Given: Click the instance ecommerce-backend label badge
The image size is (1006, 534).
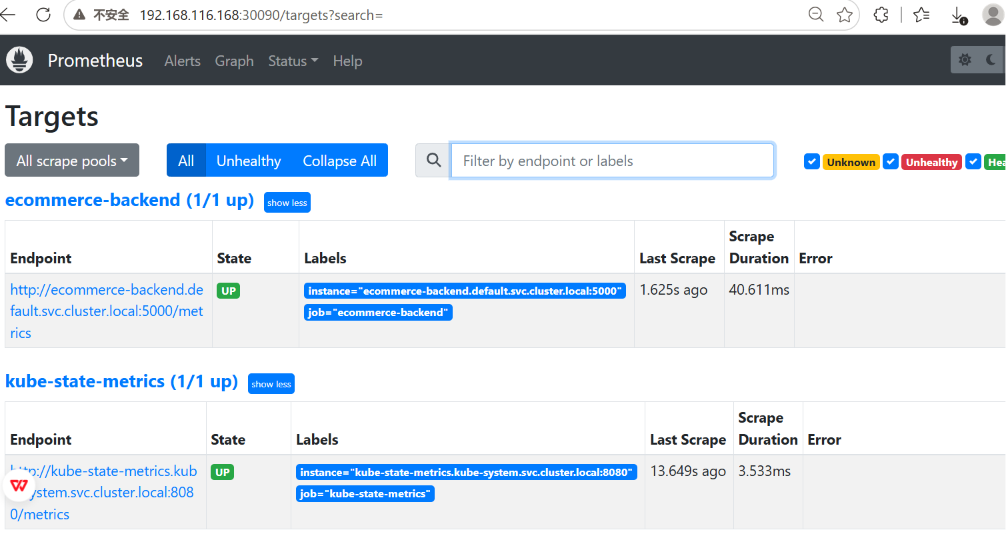Looking at the screenshot, I should point(465,291).
